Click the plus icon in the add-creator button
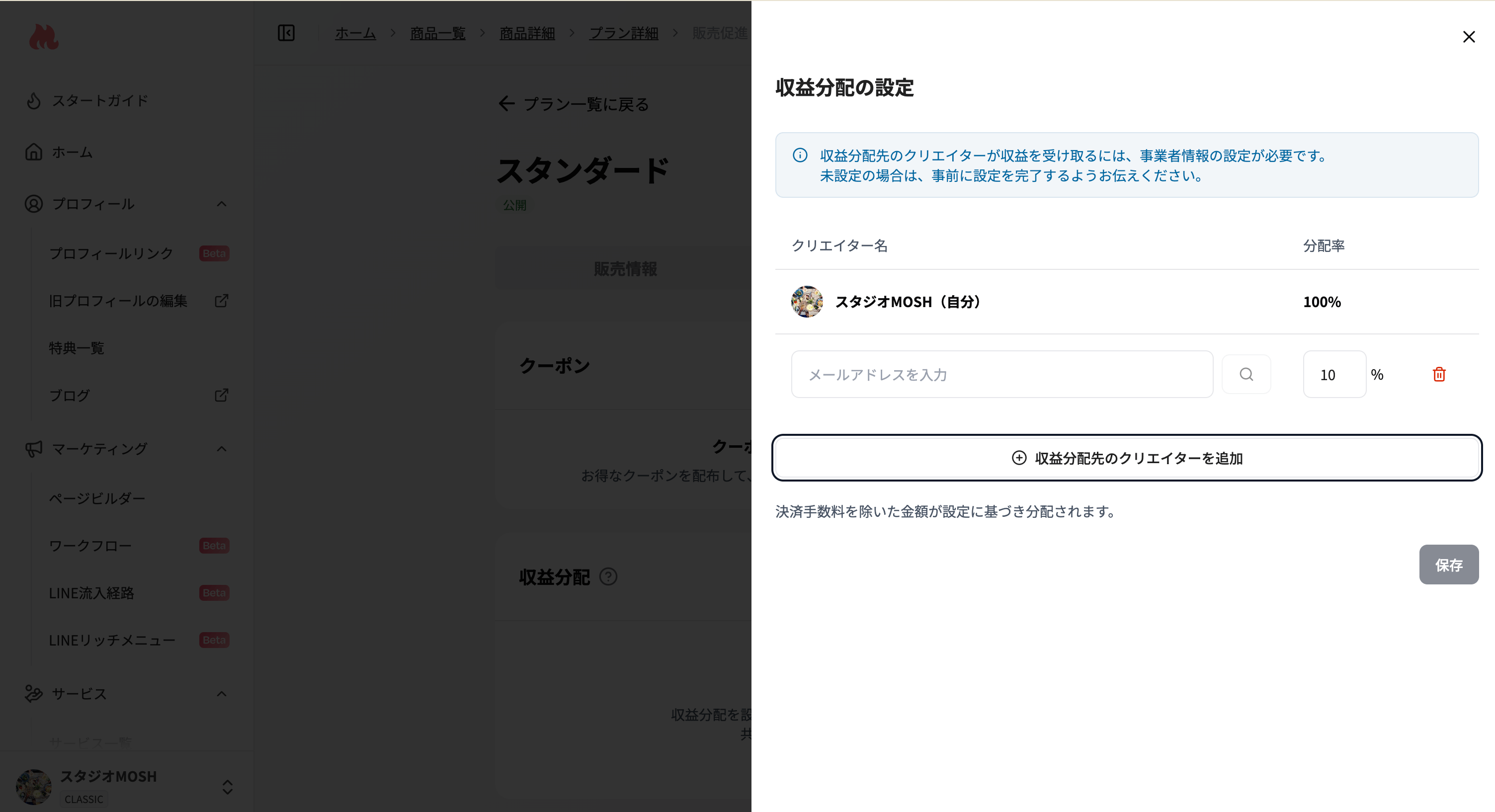1495x812 pixels. click(1019, 458)
